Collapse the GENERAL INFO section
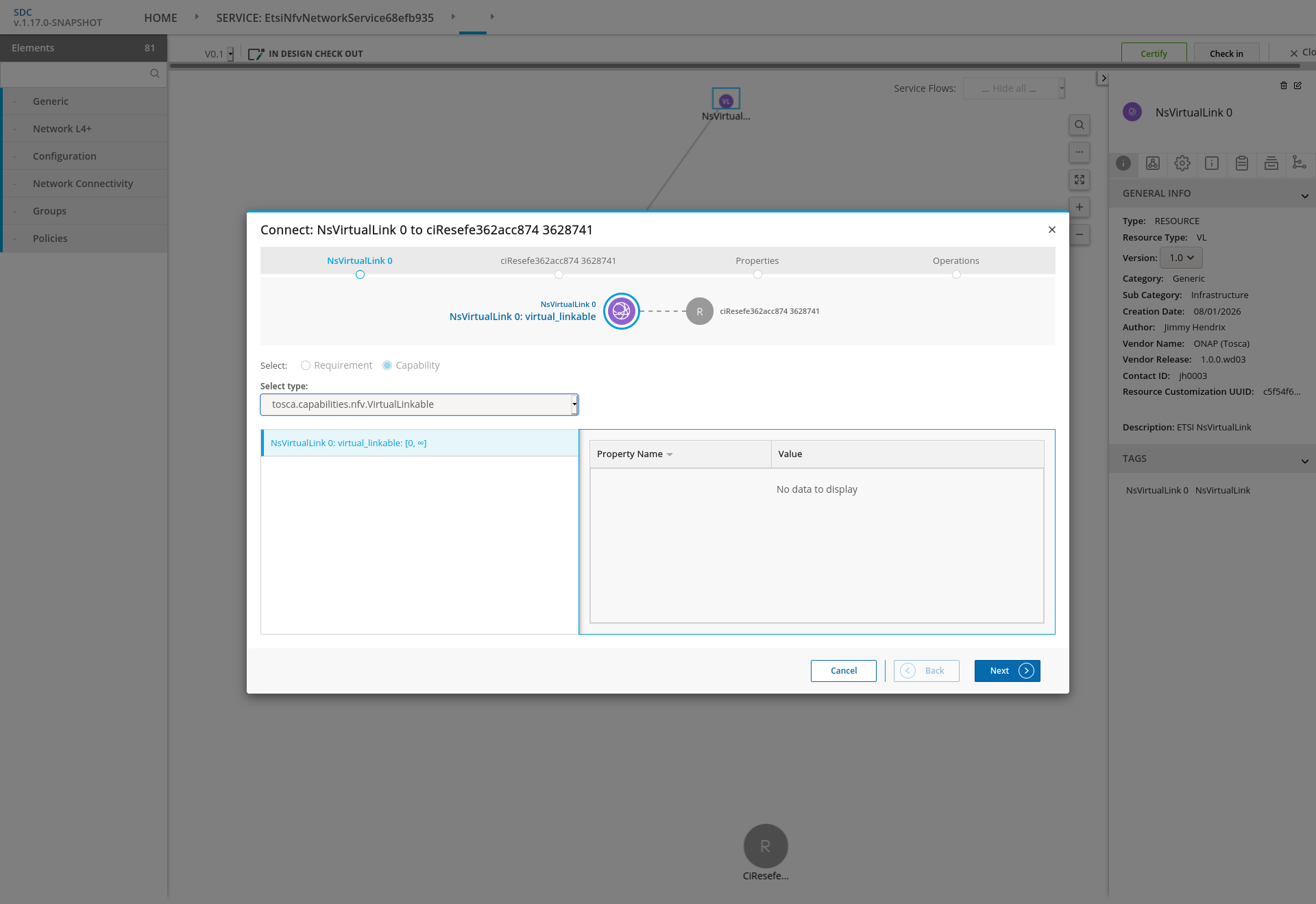1316x904 pixels. point(1212,194)
